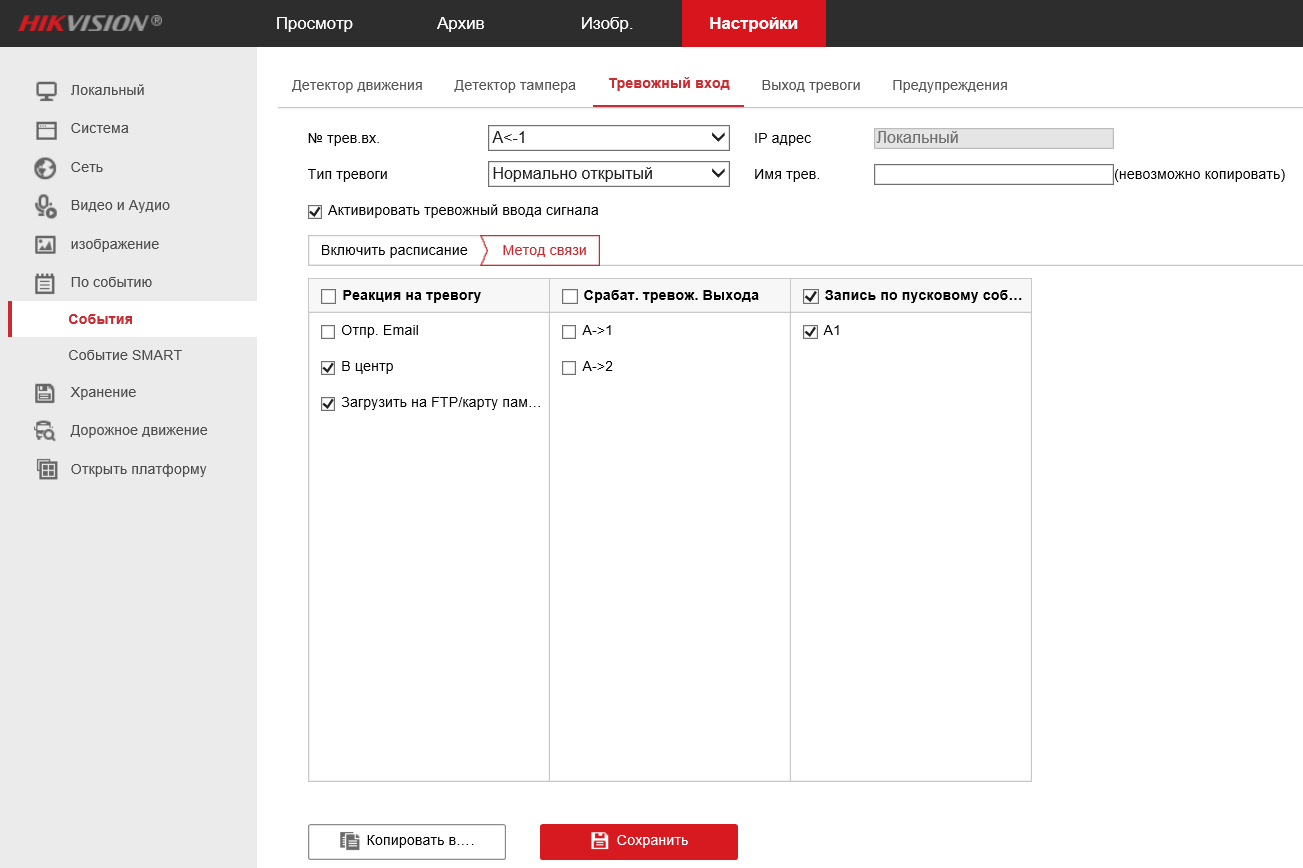
Task: Click the По событию calendar icon
Action: click(46, 283)
